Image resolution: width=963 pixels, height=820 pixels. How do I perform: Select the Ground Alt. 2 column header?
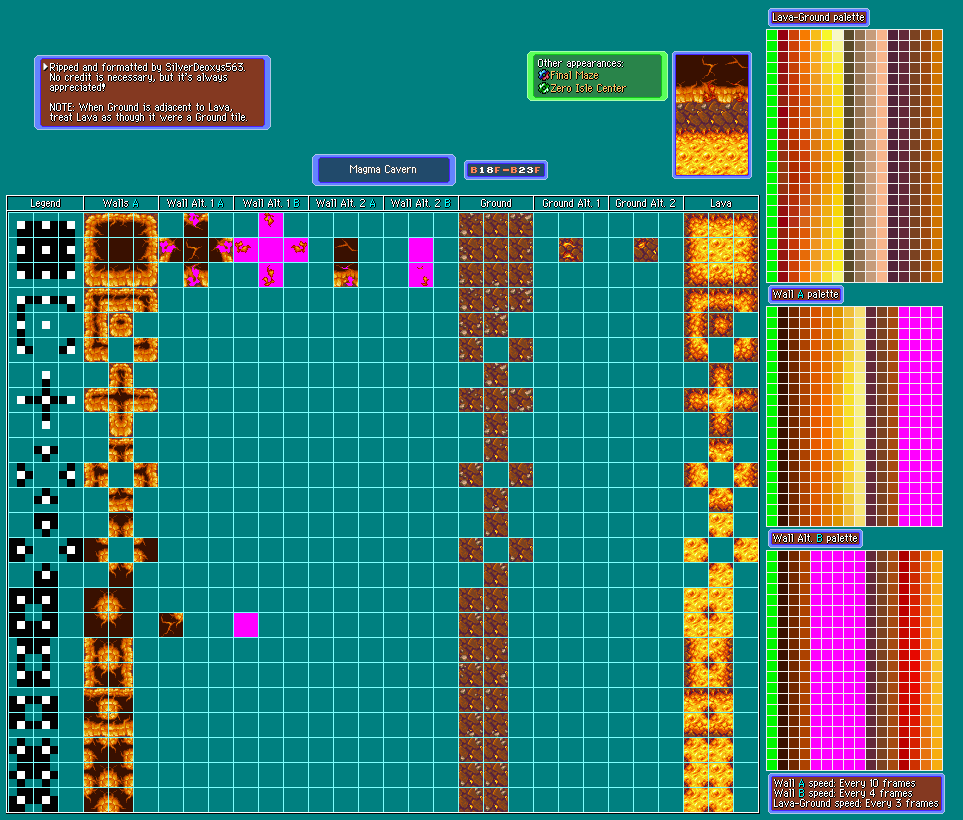645,203
